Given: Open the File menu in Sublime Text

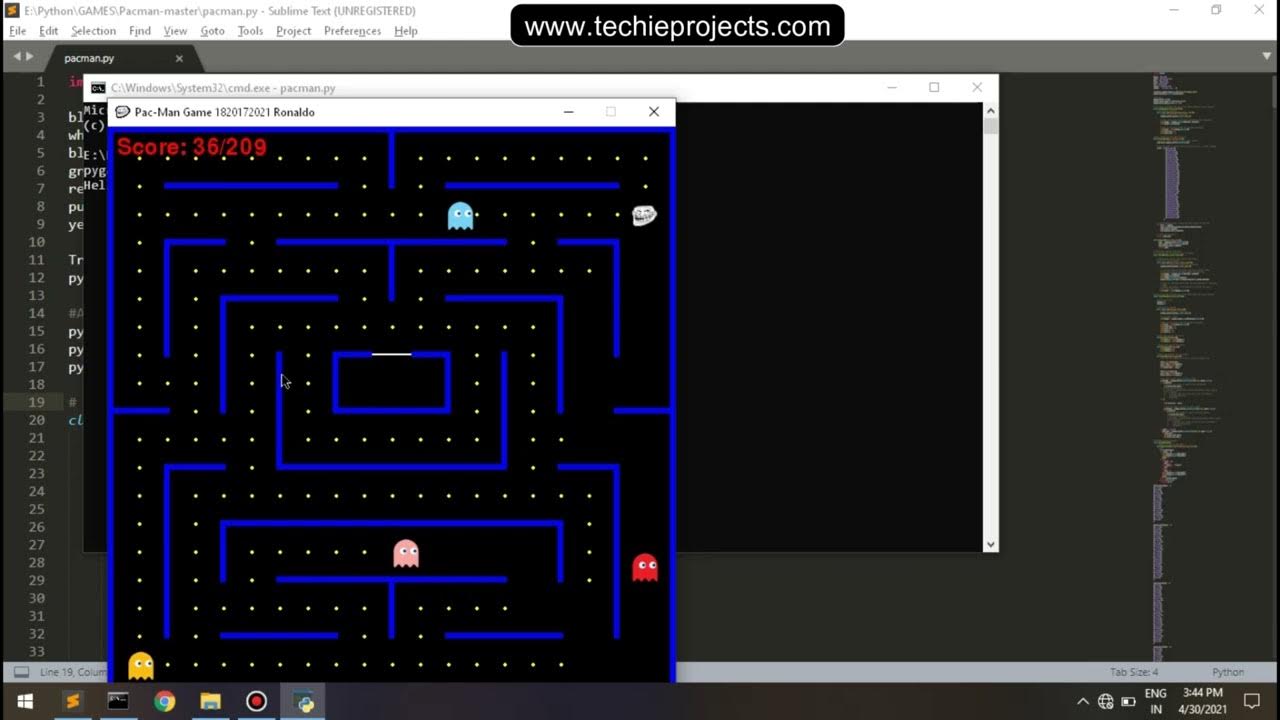Looking at the screenshot, I should [18, 31].
